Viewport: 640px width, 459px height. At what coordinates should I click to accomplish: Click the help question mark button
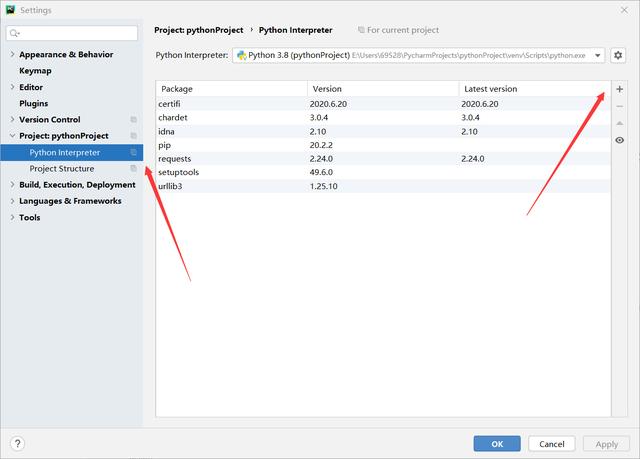click(18, 443)
